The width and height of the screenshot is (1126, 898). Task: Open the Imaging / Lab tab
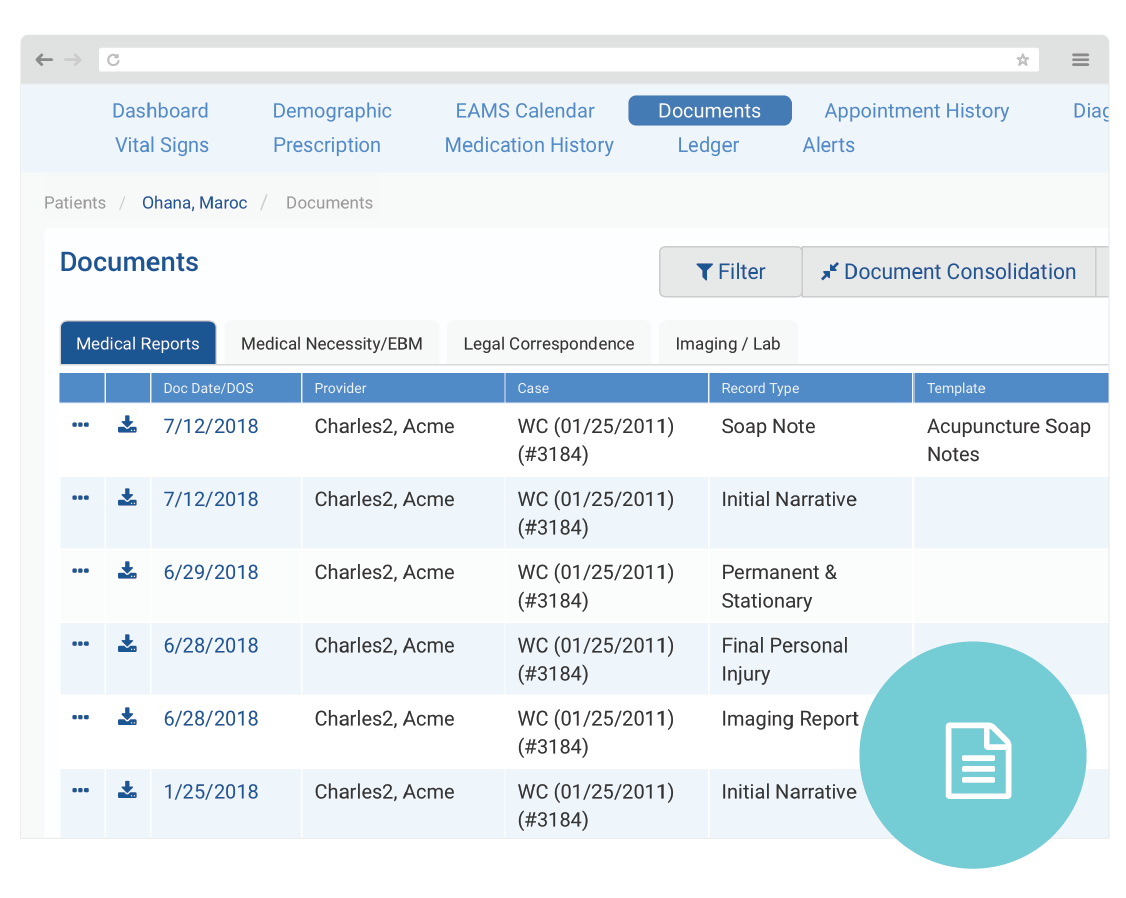point(727,343)
